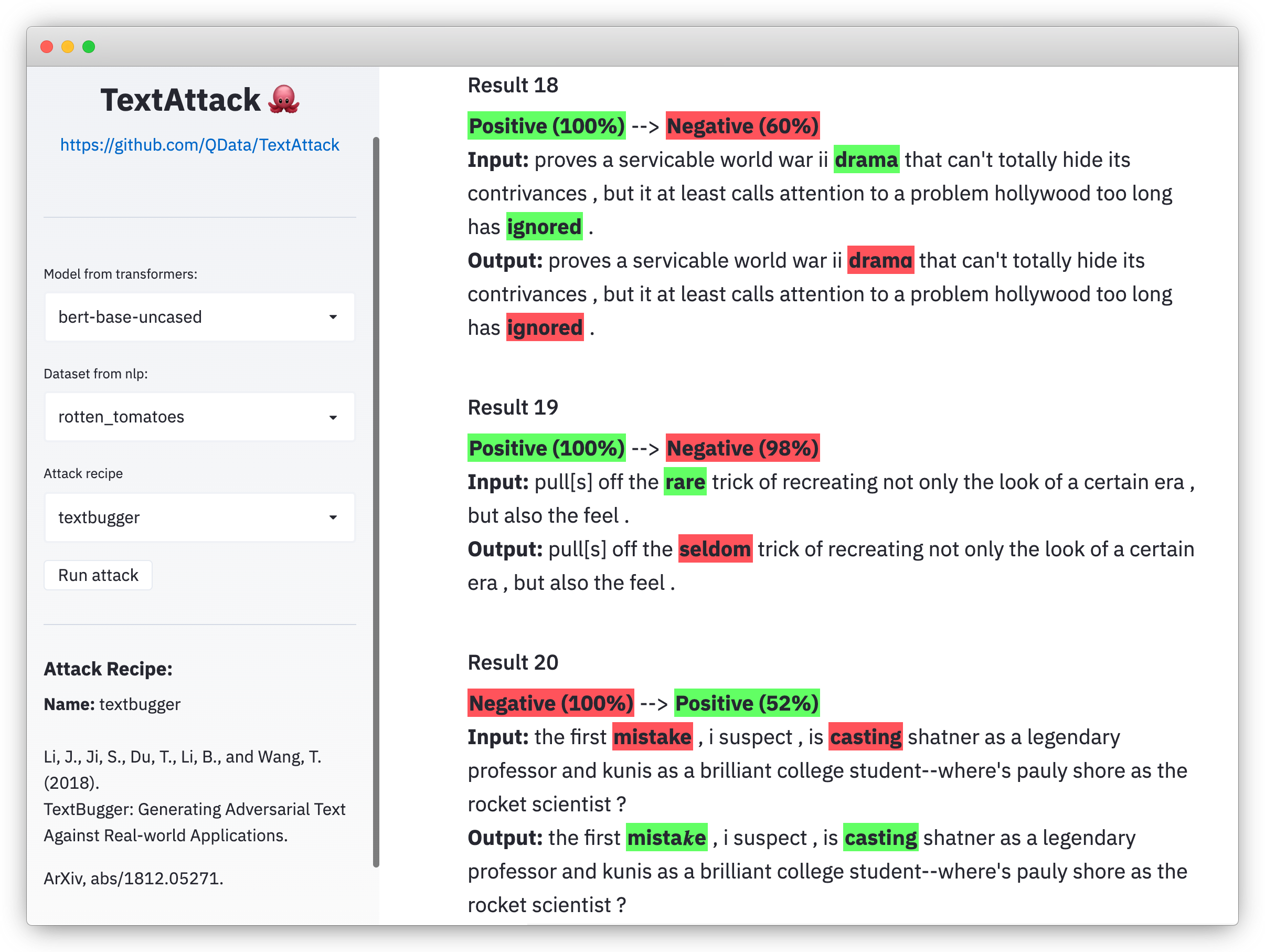Click the red 'seldom' highlight in Result 19 output
The height and width of the screenshot is (952, 1265).
[x=715, y=548]
